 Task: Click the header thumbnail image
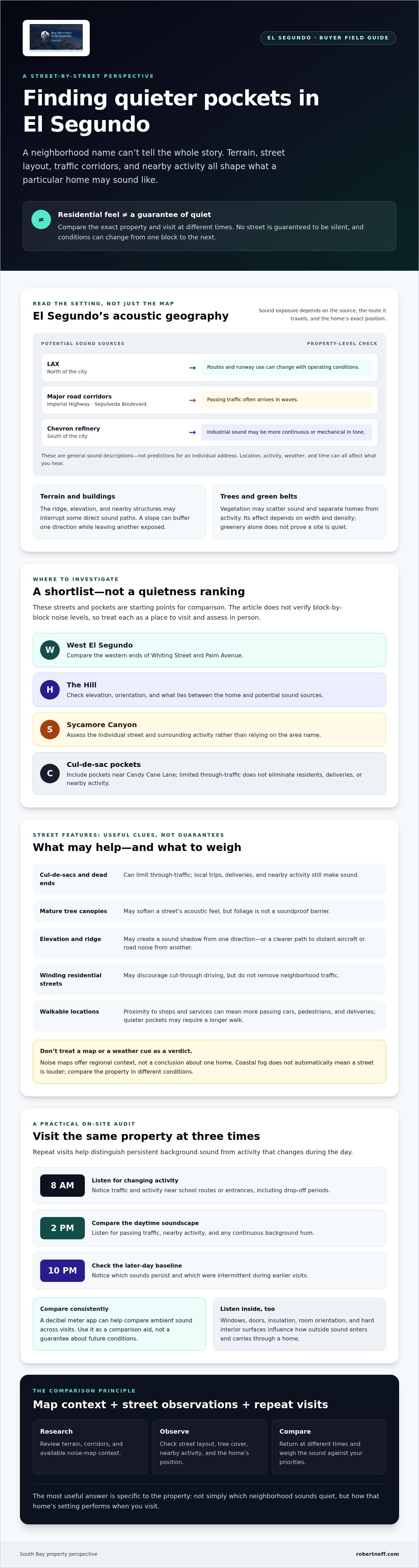point(56,38)
